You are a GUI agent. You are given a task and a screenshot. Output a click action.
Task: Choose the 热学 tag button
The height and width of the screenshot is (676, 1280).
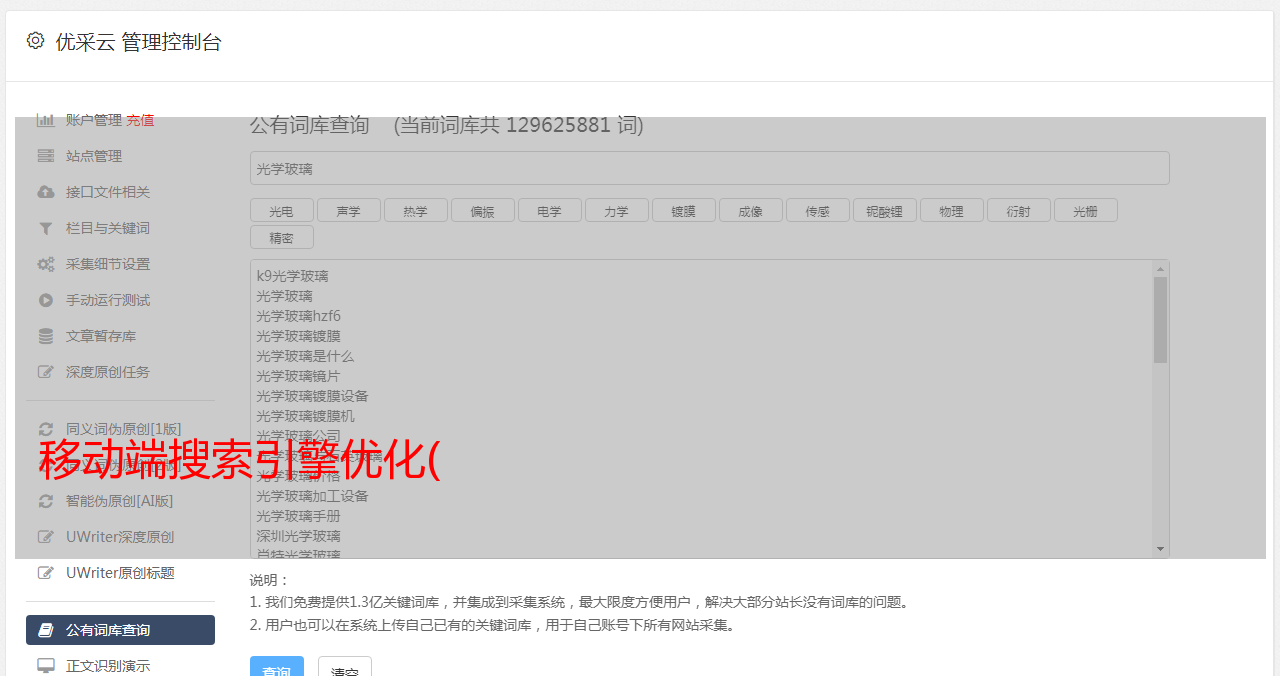(x=416, y=210)
